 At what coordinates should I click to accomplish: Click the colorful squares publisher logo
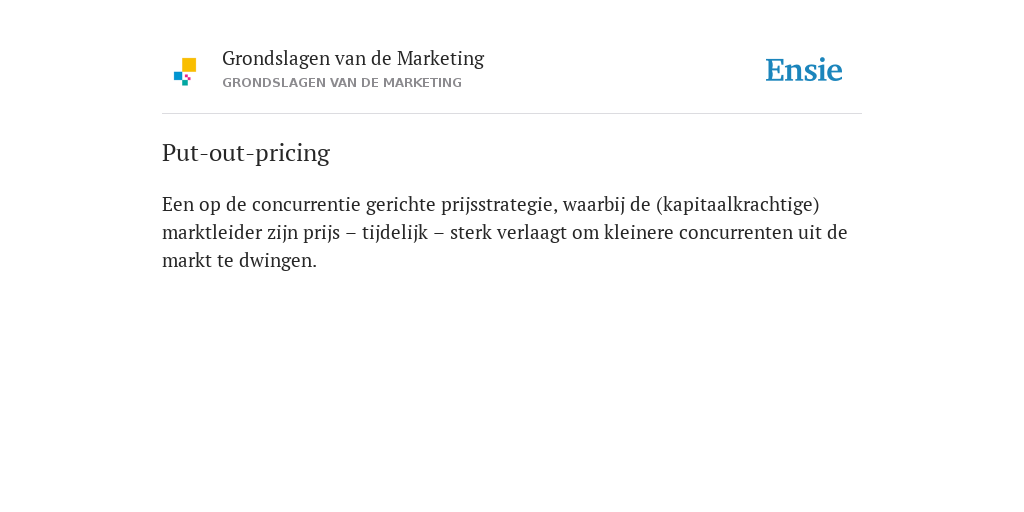[x=185, y=72]
